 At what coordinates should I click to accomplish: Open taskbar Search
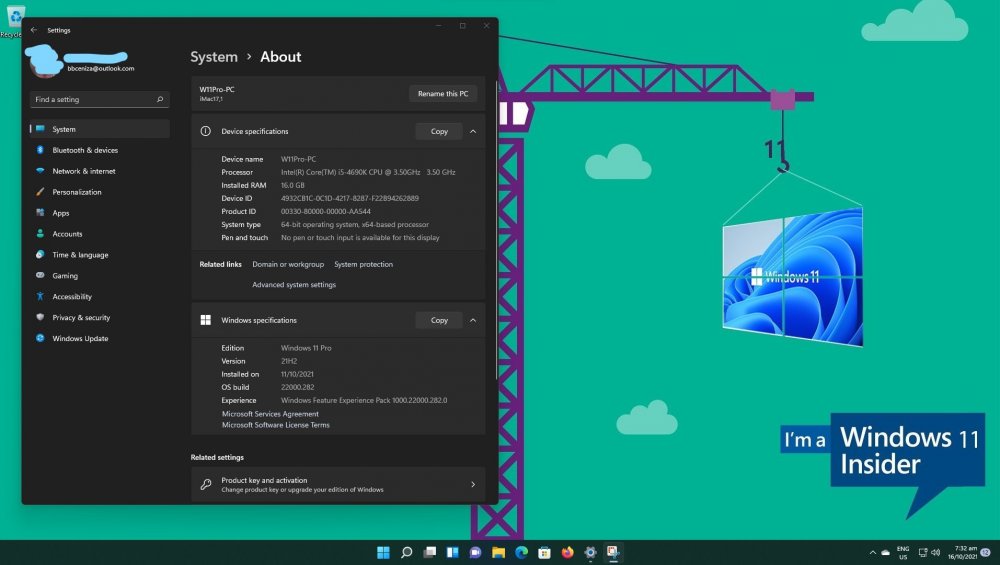click(x=406, y=552)
